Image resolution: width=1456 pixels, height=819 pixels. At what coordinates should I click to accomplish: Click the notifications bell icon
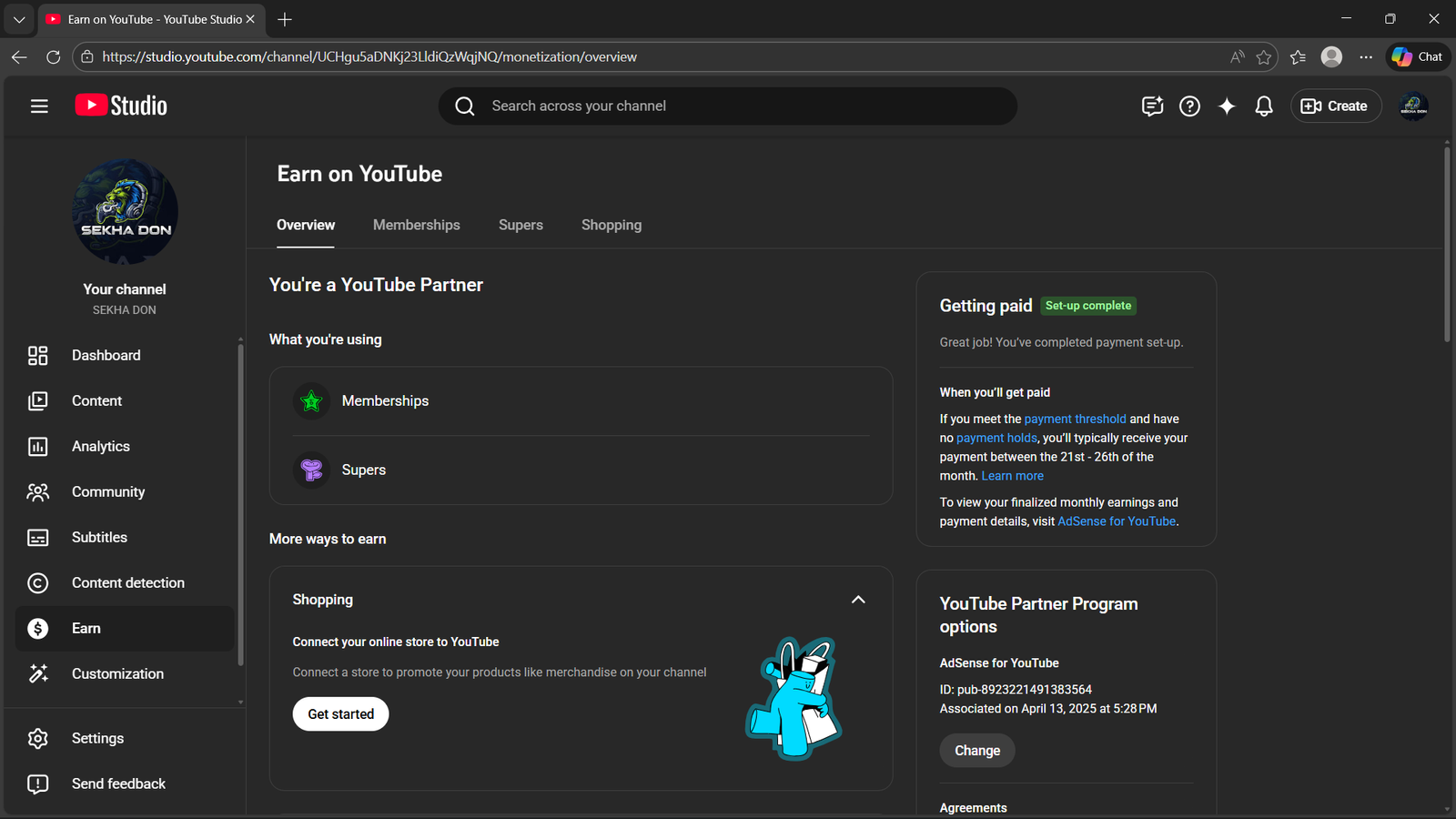coord(1264,106)
